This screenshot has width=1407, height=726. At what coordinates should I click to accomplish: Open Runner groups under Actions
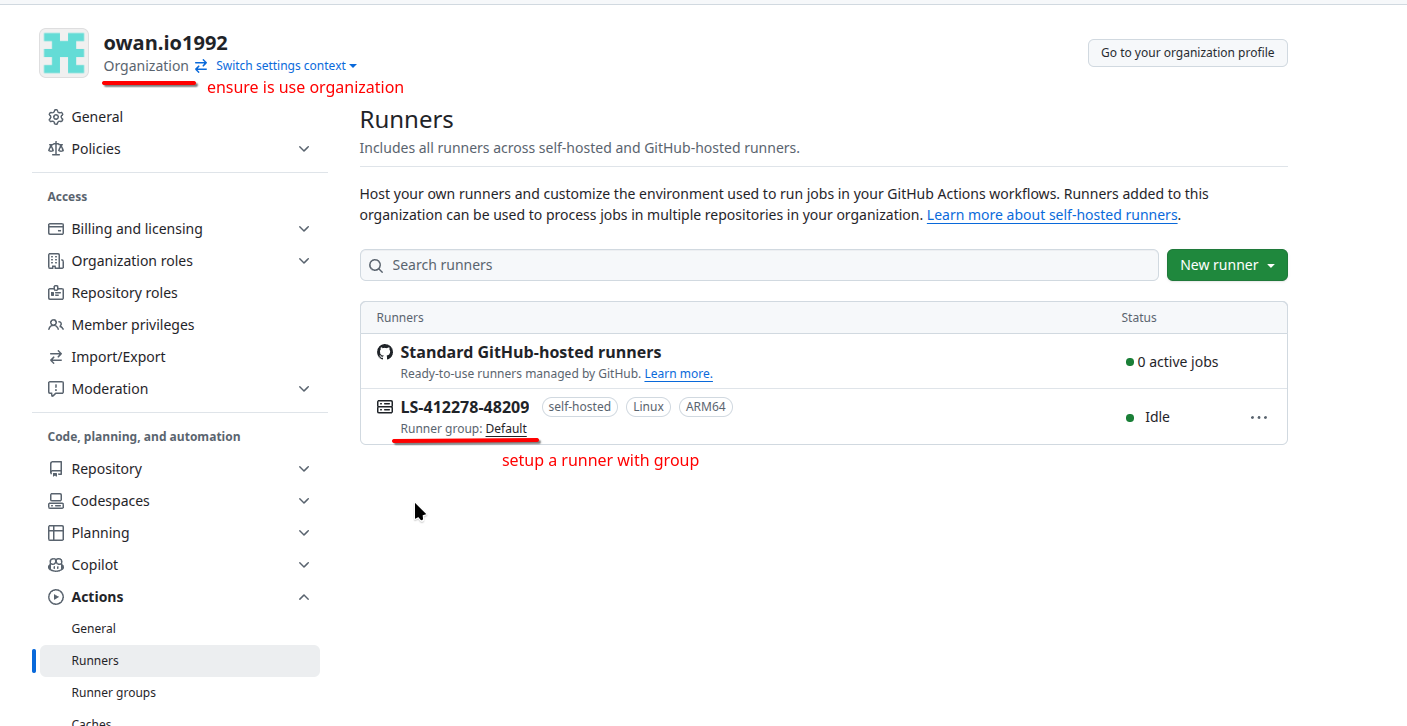pos(114,693)
